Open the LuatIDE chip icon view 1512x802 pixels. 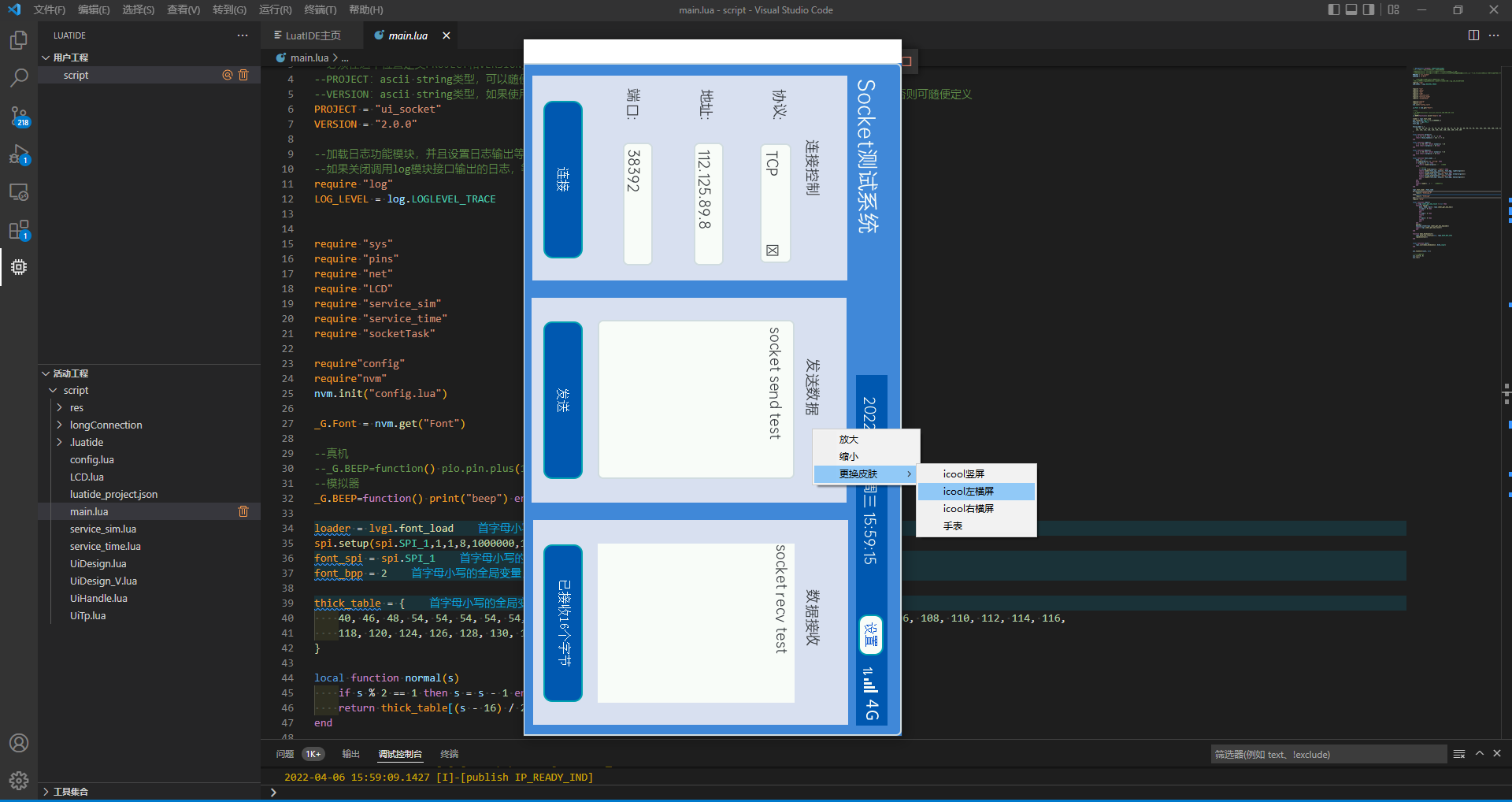(x=19, y=267)
